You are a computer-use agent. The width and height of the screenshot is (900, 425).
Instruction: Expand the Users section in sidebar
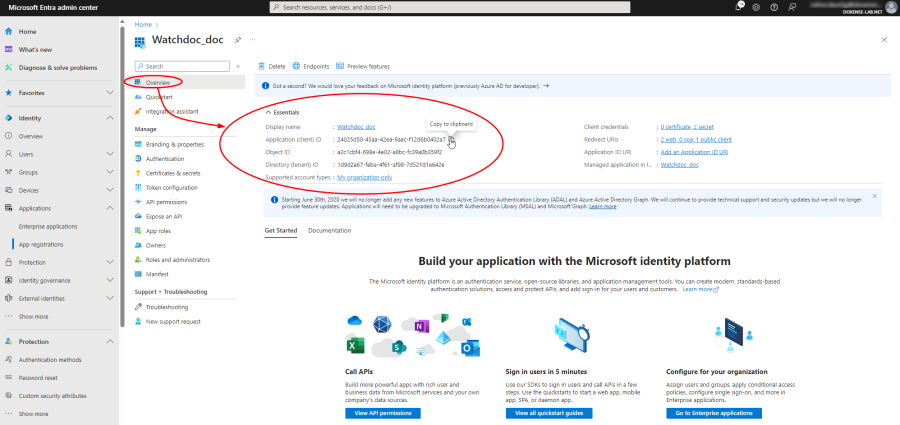click(x=110, y=154)
